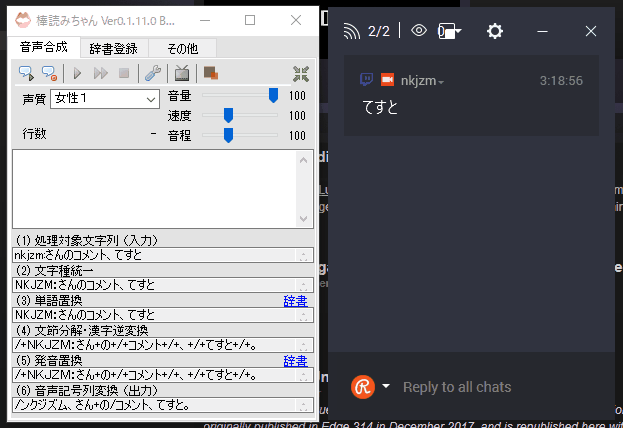Click inside the large text input area
This screenshot has width=623, height=428.
[155, 189]
